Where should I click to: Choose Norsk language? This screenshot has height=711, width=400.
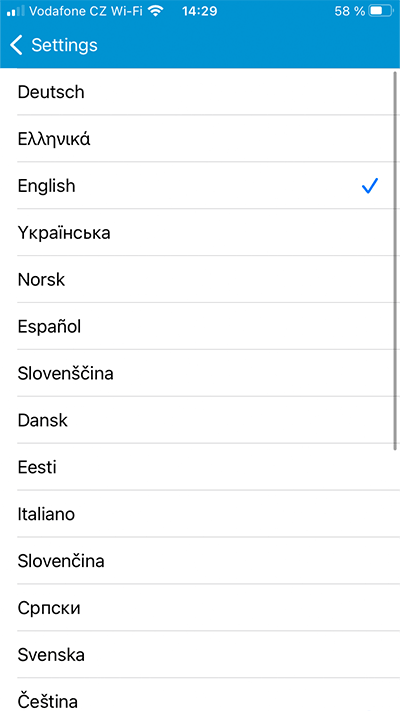(200, 279)
